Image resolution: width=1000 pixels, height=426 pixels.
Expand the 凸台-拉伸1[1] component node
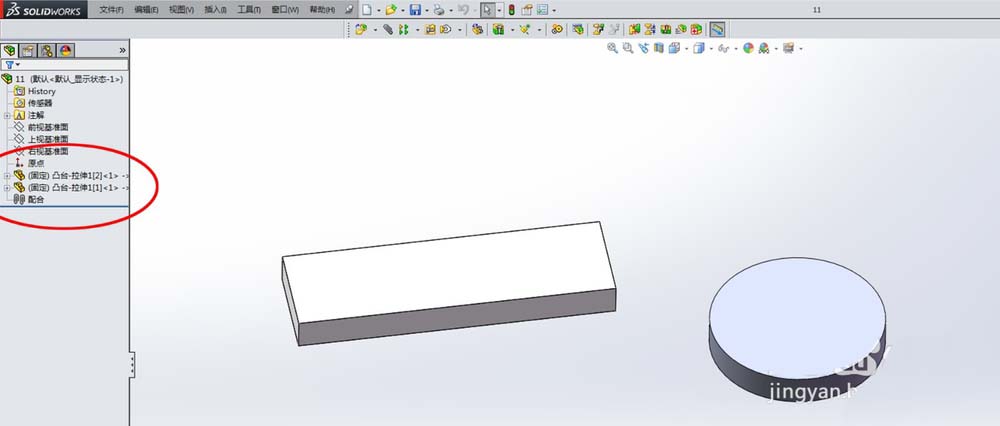[7, 187]
